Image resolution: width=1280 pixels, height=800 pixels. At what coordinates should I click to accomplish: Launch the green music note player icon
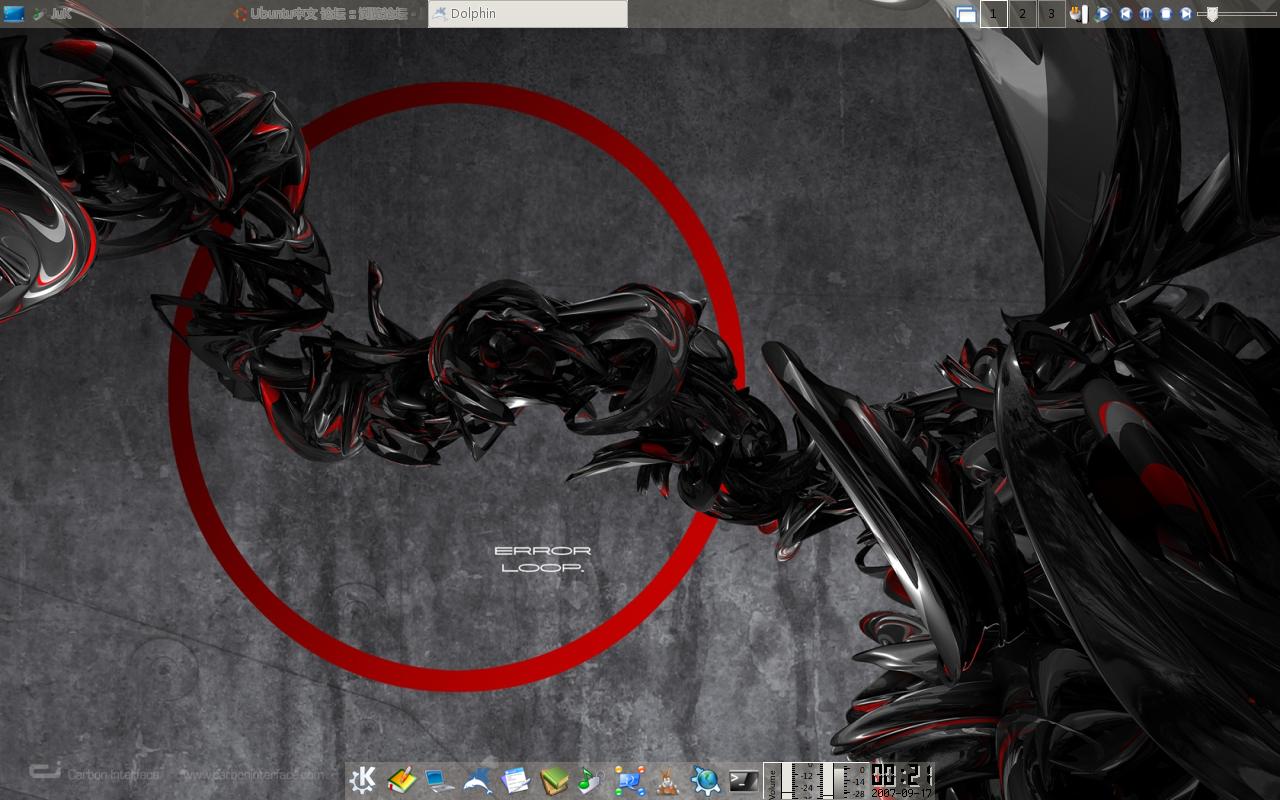(x=590, y=780)
